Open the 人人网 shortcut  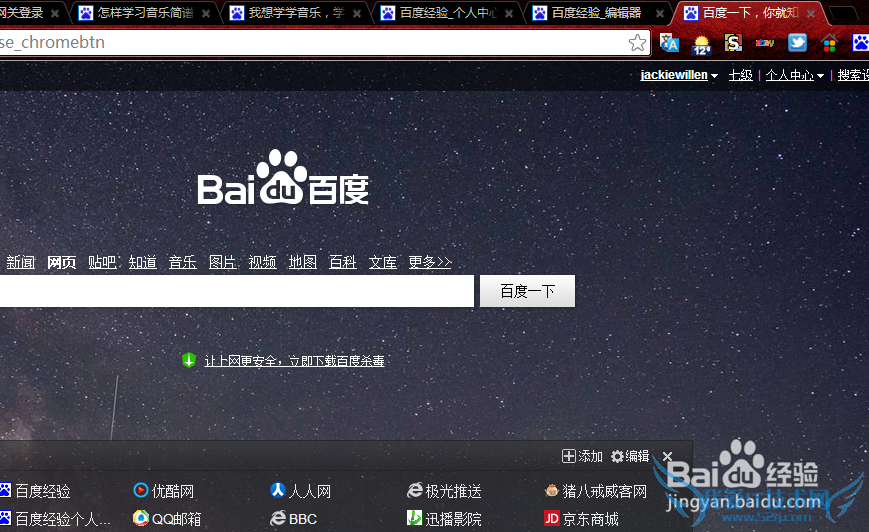(300, 490)
